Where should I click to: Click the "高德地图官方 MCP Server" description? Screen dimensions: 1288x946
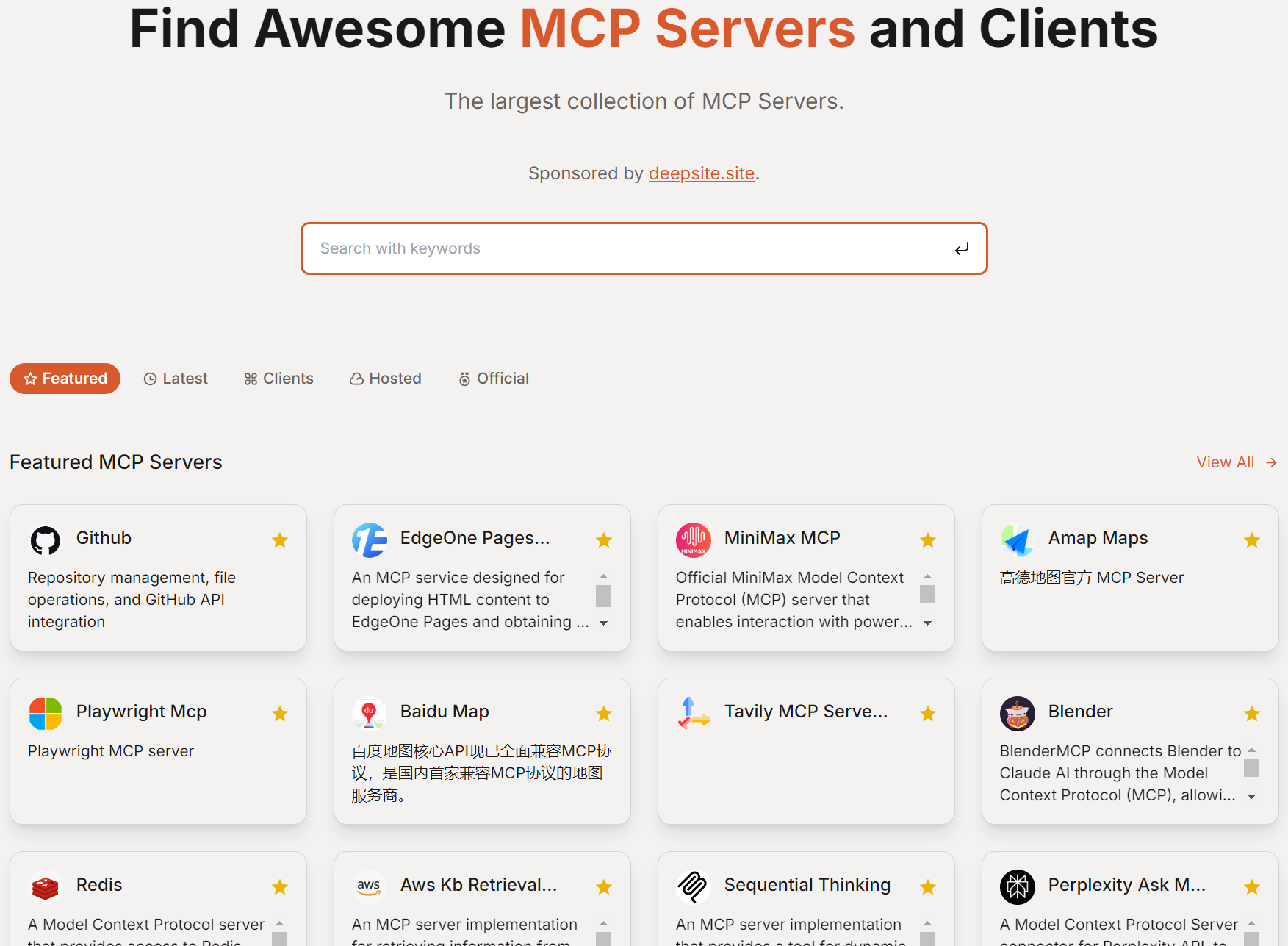pyautogui.click(x=1092, y=578)
